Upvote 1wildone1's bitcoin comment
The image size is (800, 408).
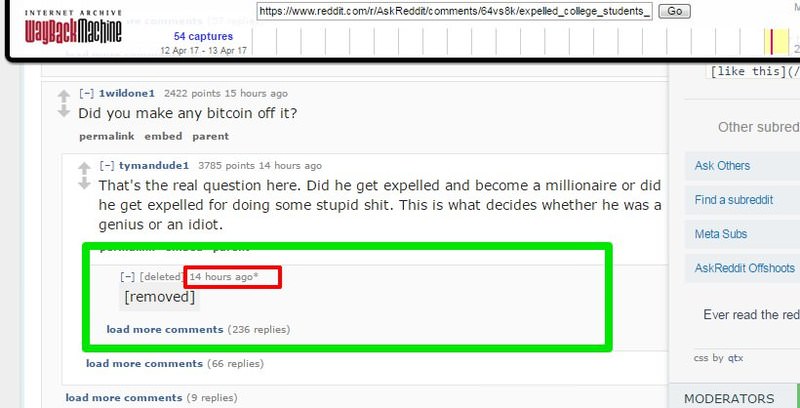[63, 96]
